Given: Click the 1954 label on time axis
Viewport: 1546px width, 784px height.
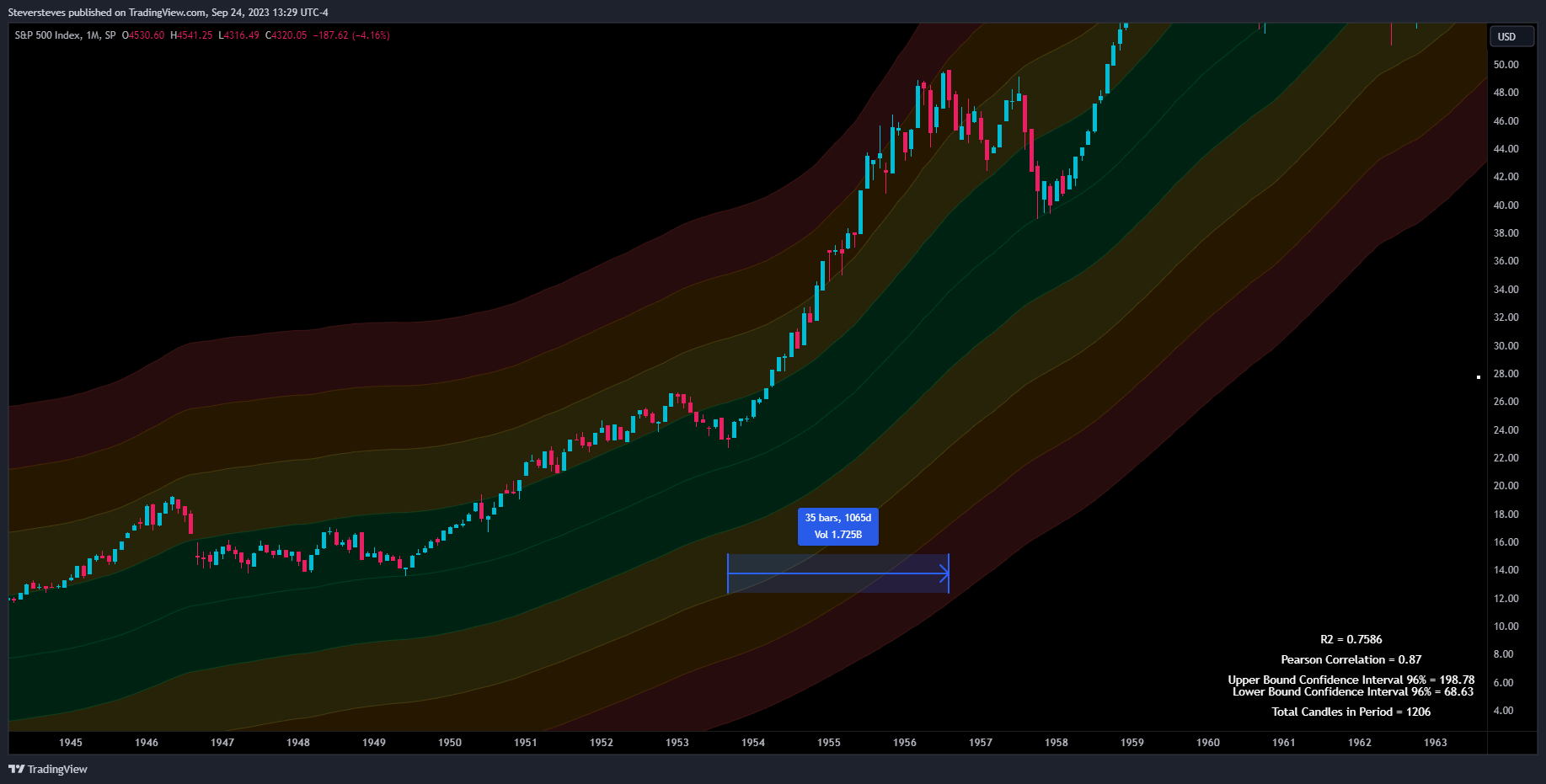Looking at the screenshot, I should click(x=753, y=743).
